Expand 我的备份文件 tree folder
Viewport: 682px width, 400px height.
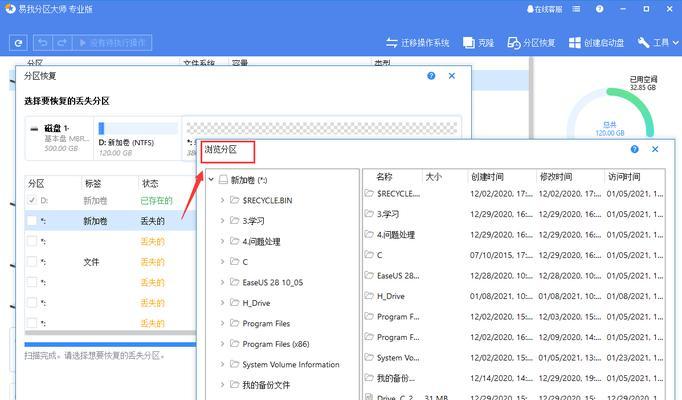pos(222,384)
